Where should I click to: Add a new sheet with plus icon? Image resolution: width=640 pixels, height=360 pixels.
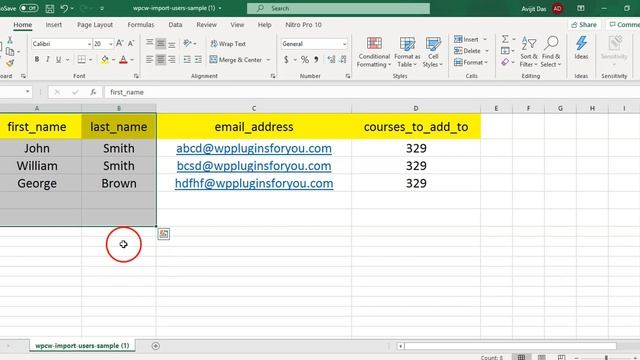click(x=156, y=346)
